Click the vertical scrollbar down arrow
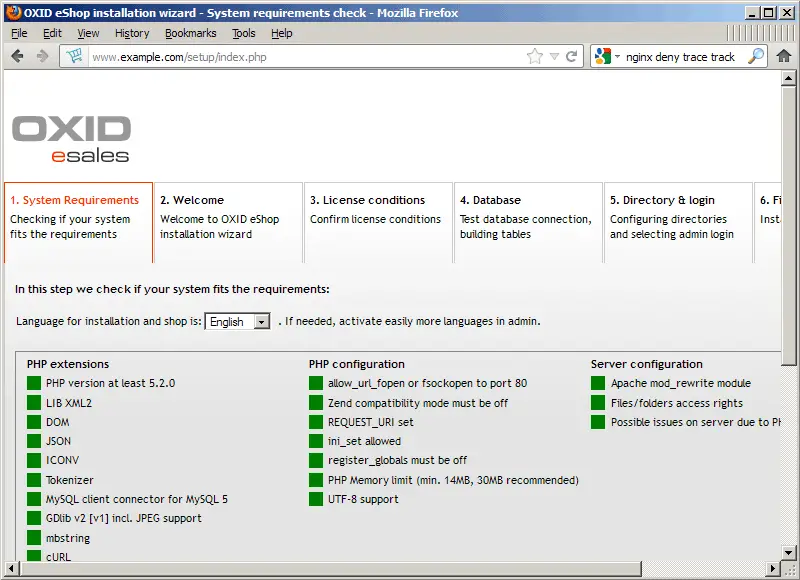 [788, 552]
